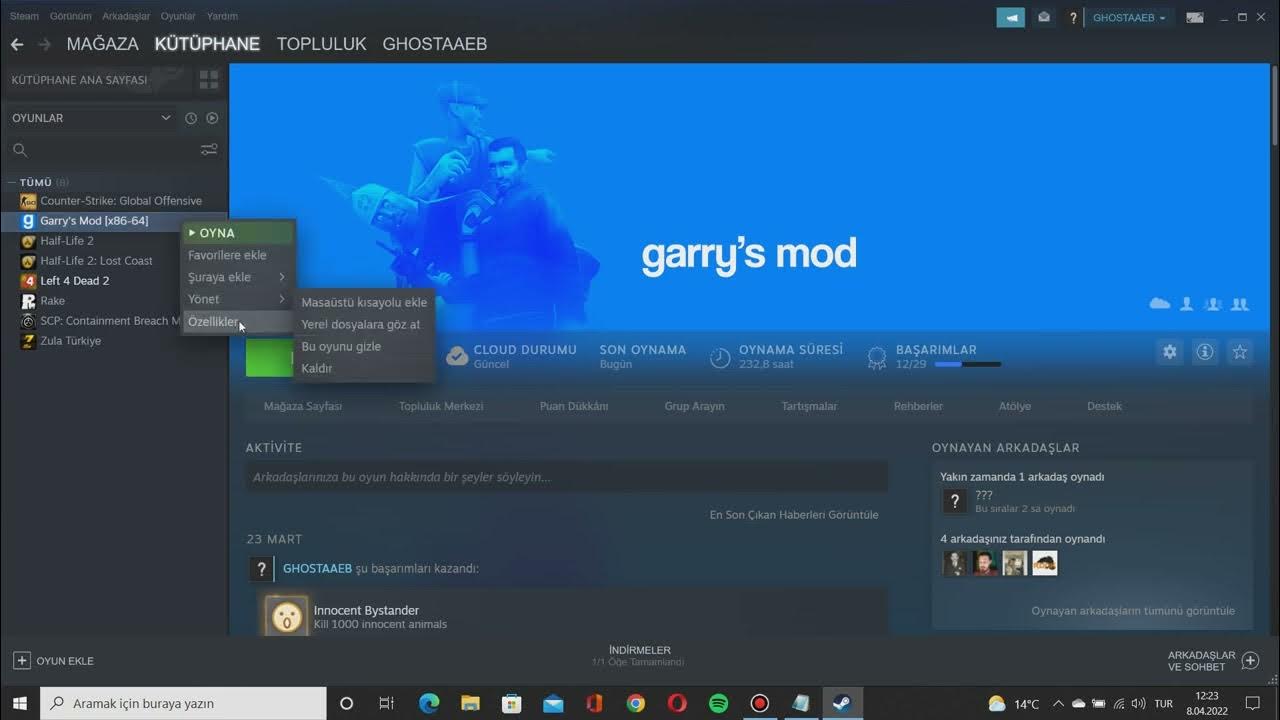Show hidden system tray icons chevron
The height and width of the screenshot is (720, 1280).
[1058, 703]
